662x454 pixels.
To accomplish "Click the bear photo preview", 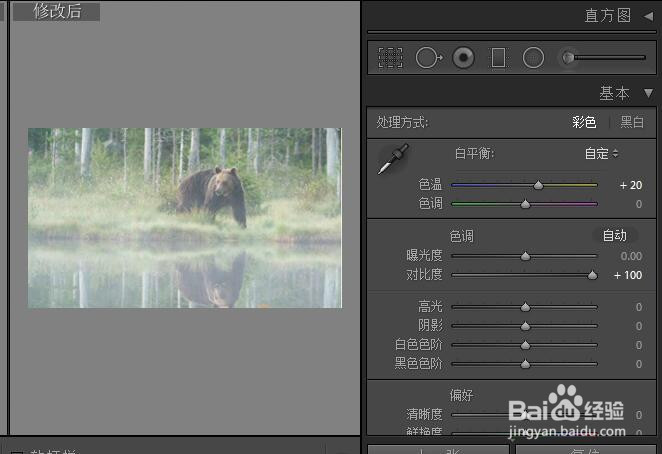I will pos(185,218).
